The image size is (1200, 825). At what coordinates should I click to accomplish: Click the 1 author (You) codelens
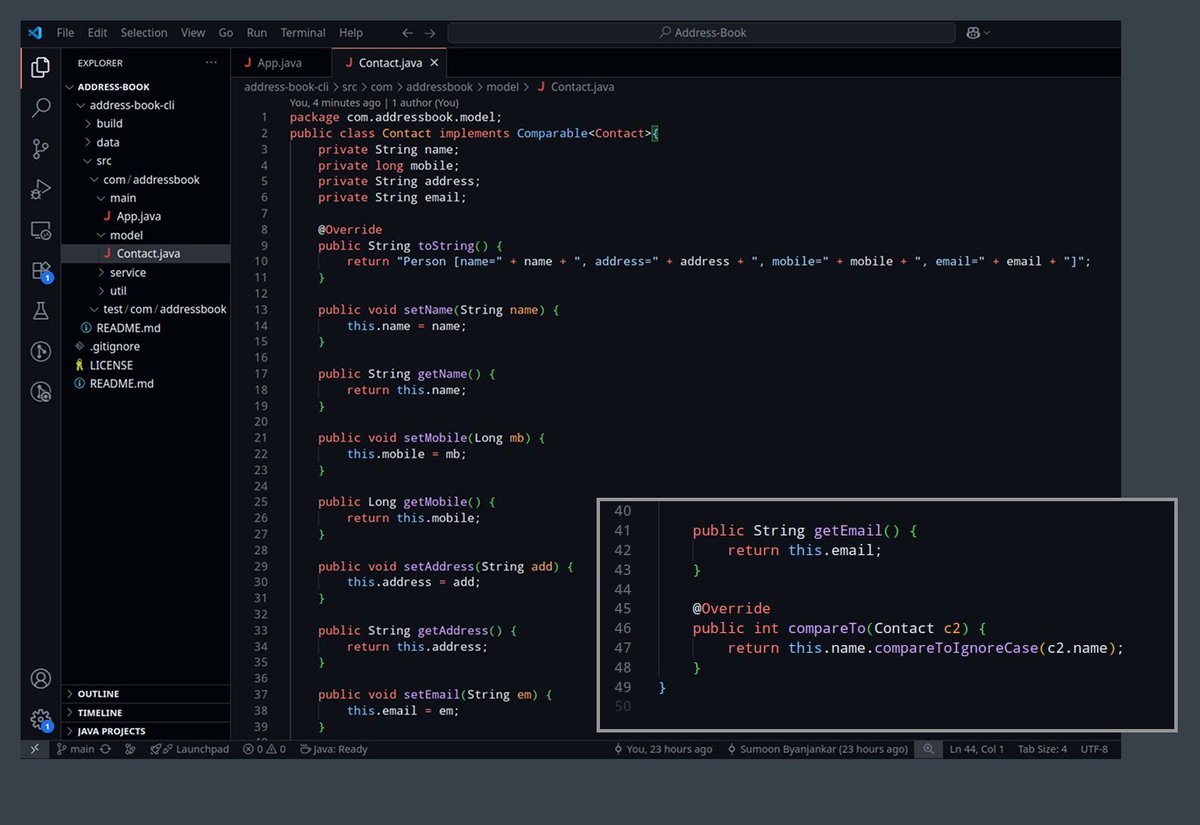425,102
